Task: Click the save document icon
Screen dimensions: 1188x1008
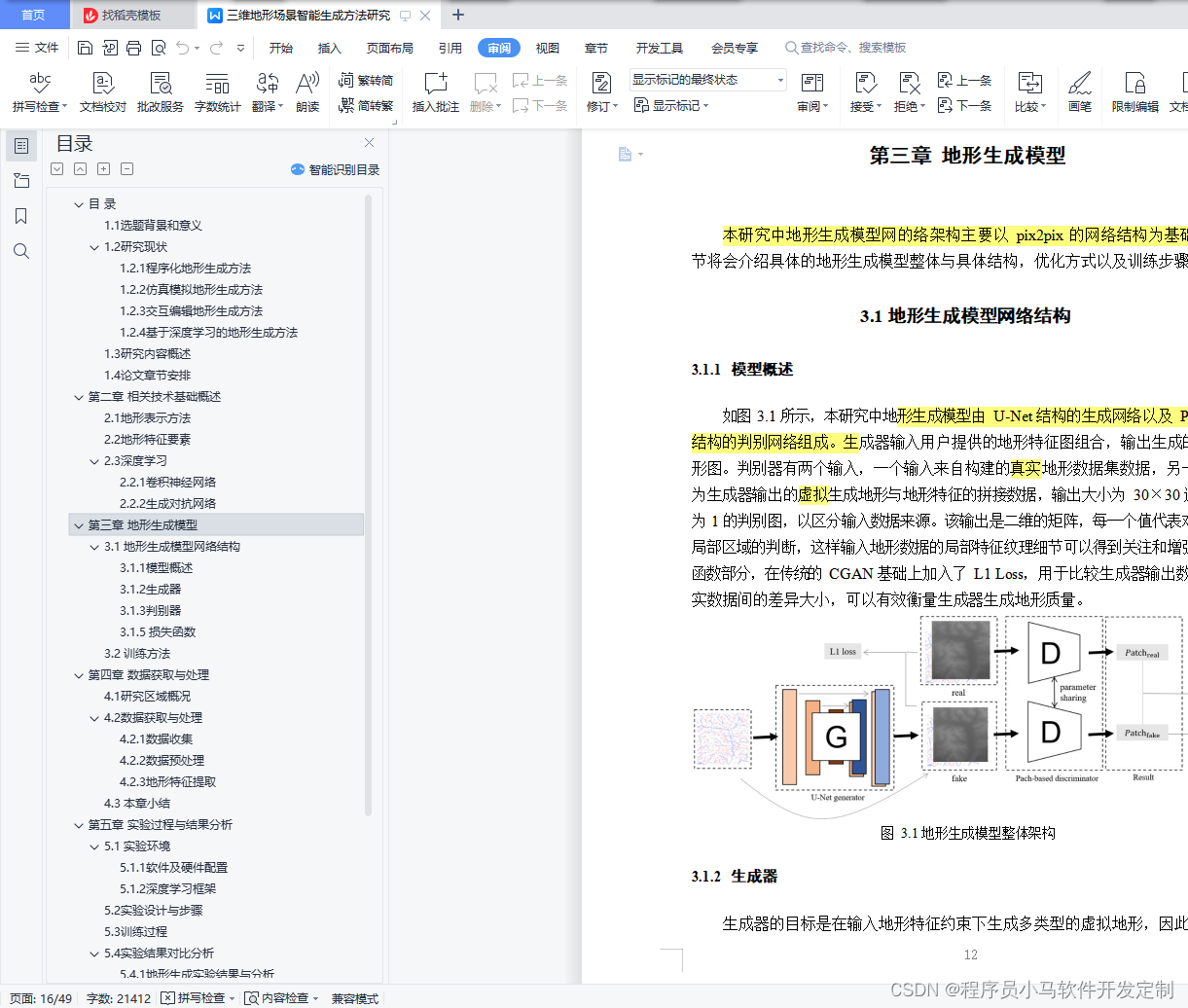Action: click(85, 48)
